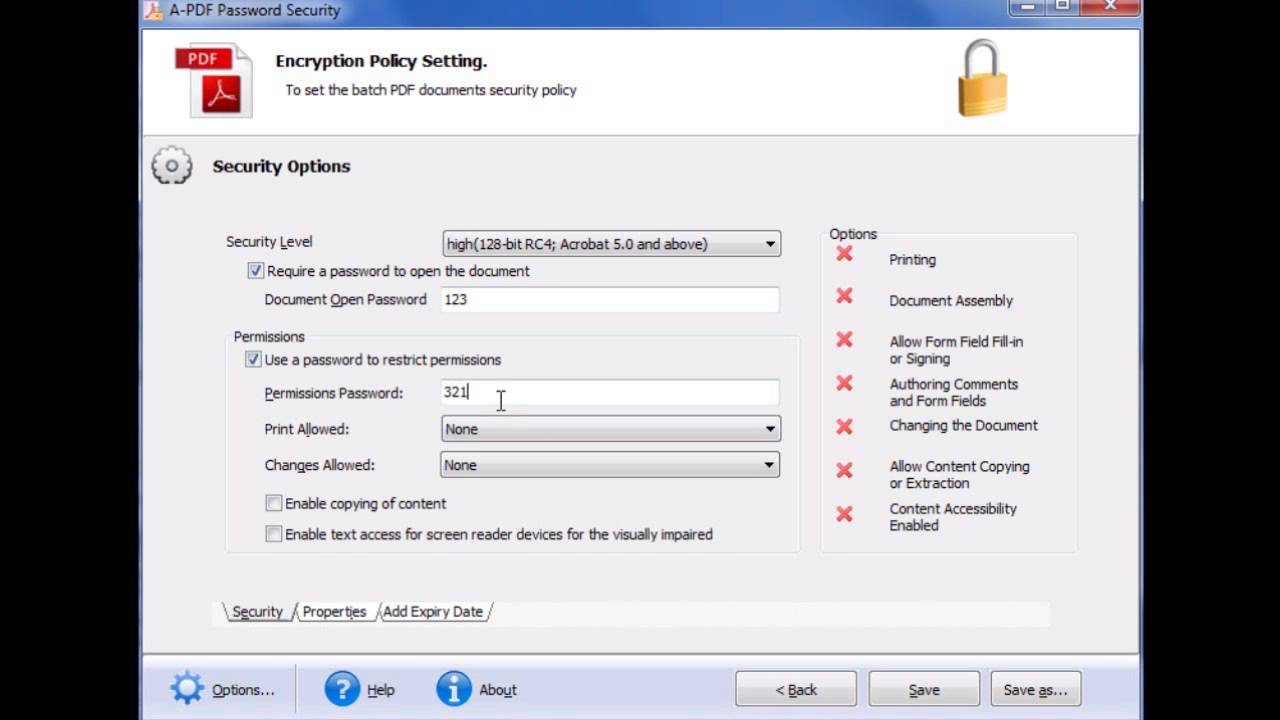The image size is (1280, 720).
Task: Click the blue Help question mark icon
Action: (x=342, y=689)
